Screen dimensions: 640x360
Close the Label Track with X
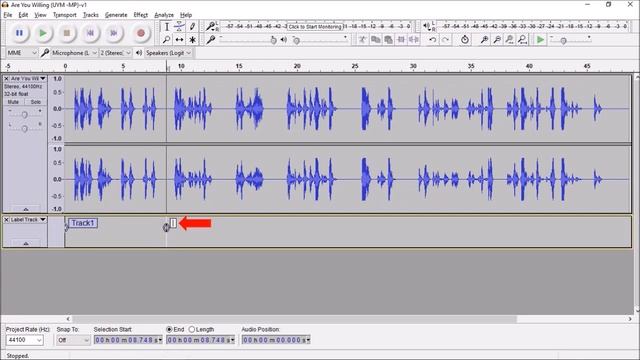7,220
